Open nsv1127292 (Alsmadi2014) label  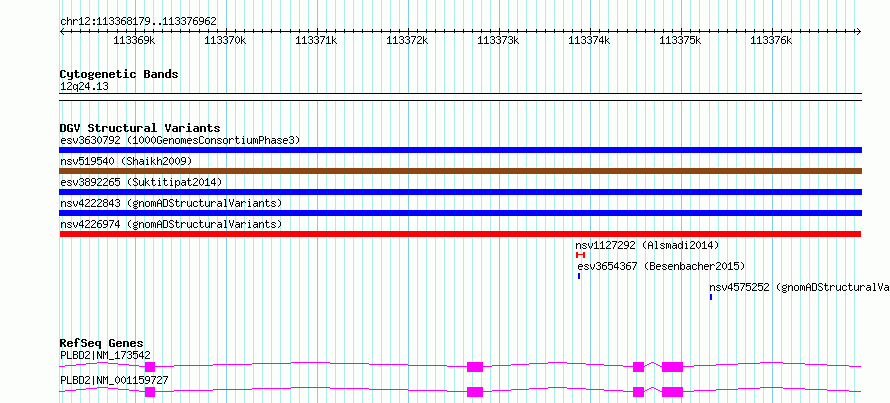[647, 245]
